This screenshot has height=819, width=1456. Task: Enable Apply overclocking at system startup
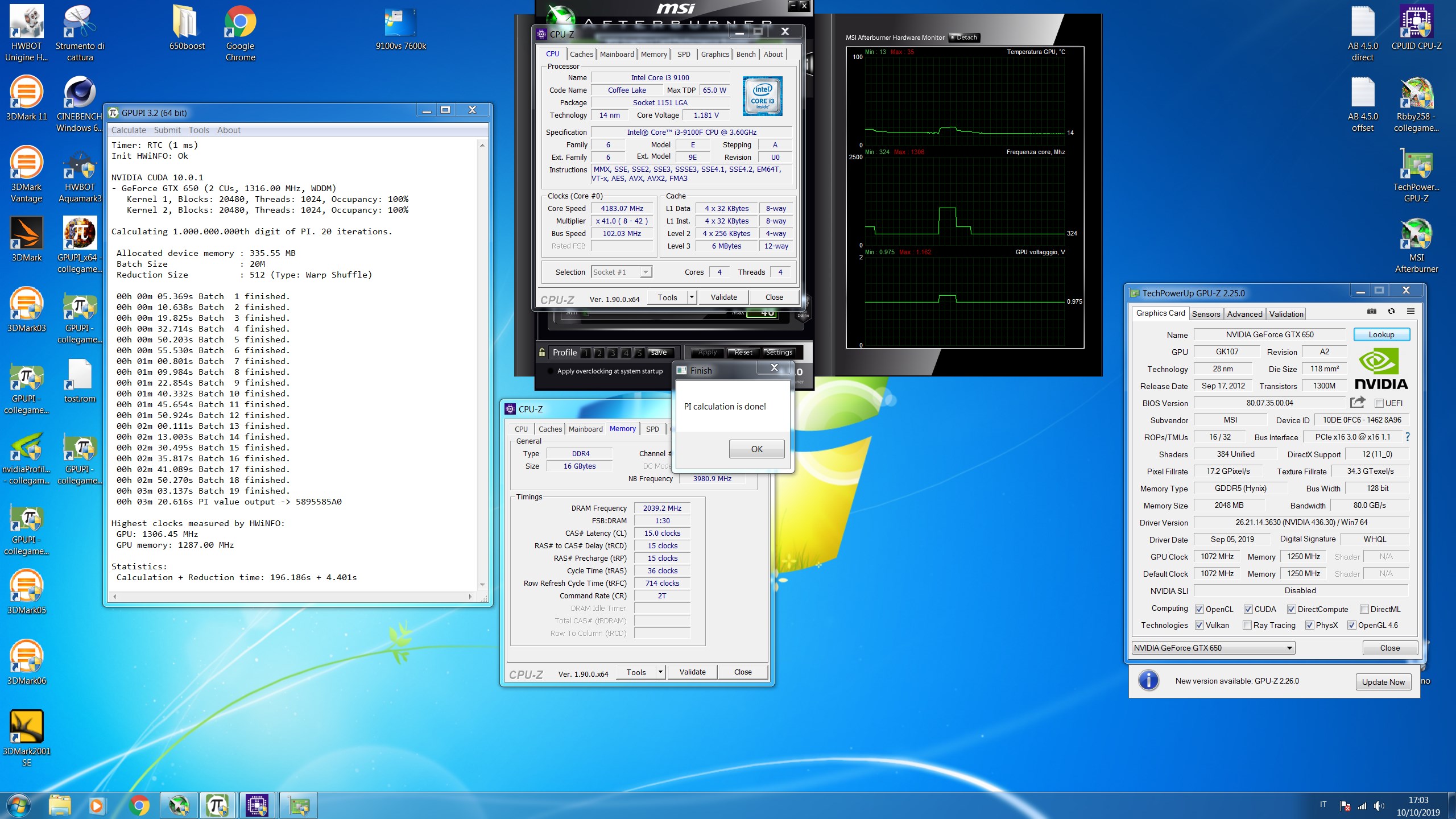point(550,371)
